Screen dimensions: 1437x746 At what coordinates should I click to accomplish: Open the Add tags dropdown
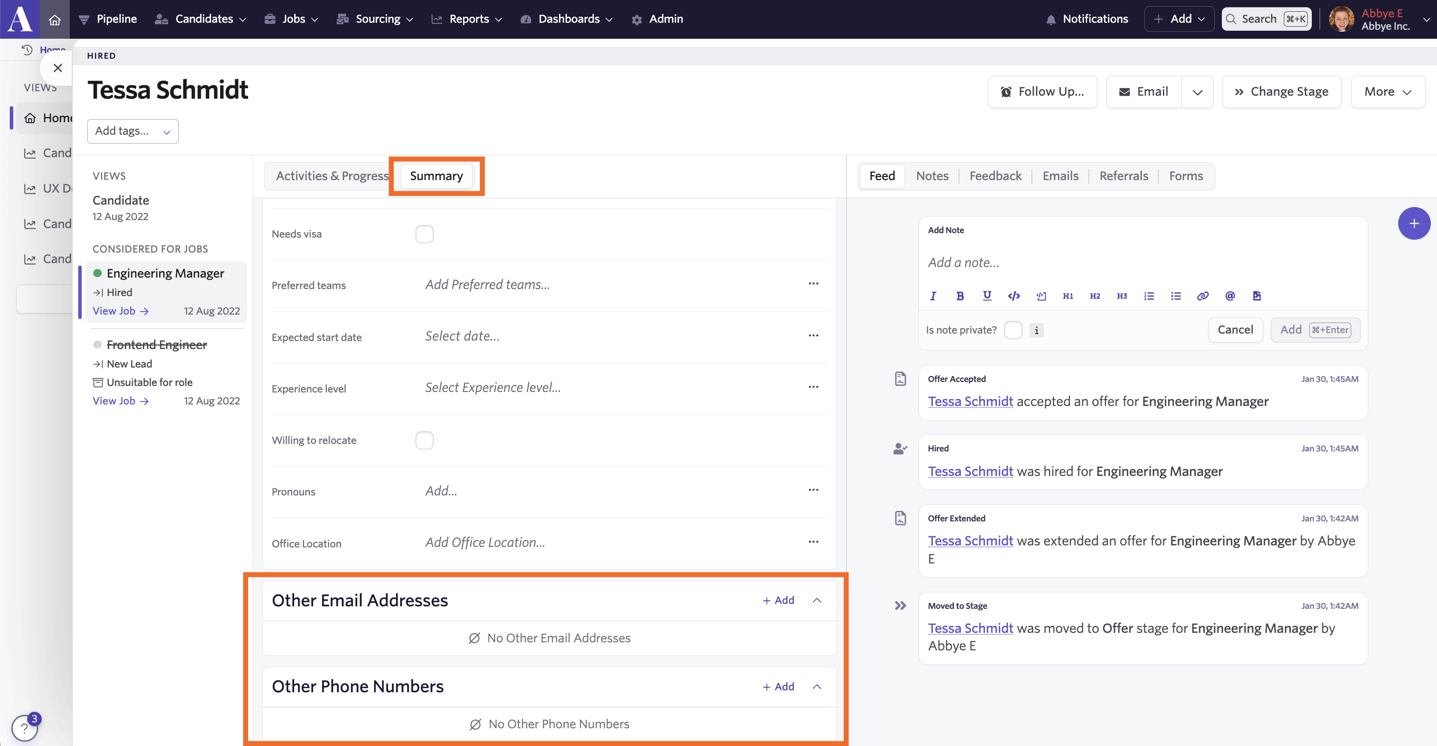click(133, 131)
